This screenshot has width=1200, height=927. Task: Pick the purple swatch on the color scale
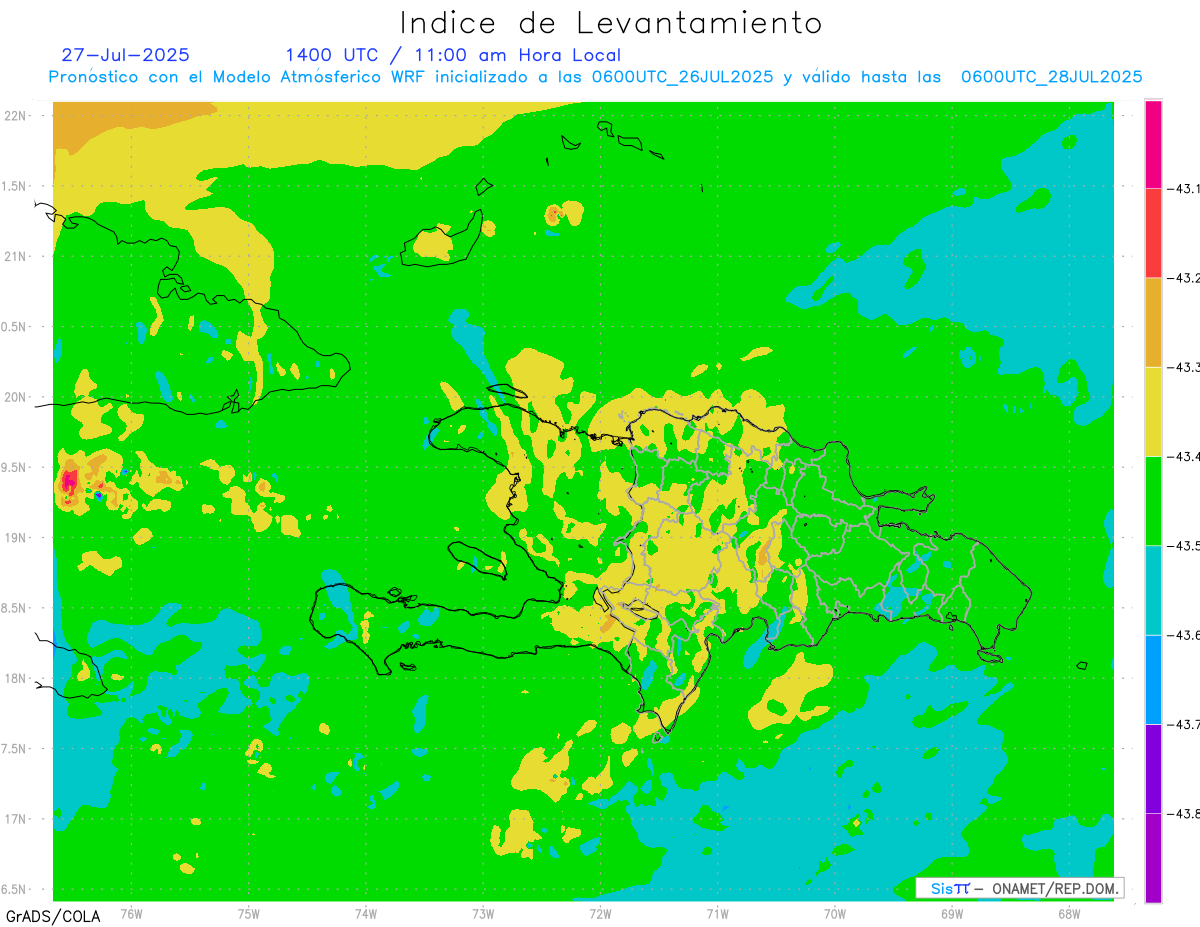1153,768
